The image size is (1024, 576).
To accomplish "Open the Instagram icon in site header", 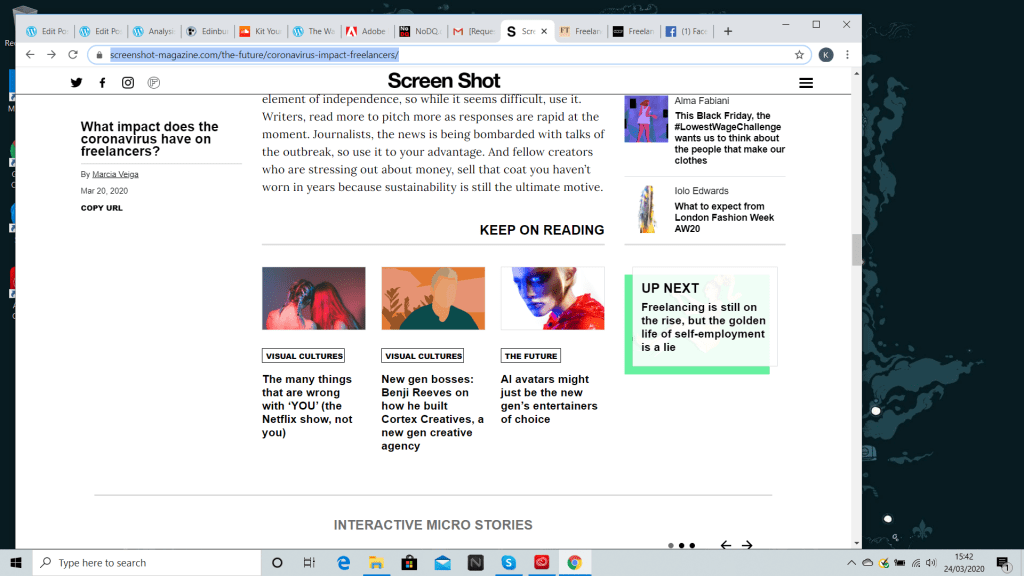I will pyautogui.click(x=128, y=83).
